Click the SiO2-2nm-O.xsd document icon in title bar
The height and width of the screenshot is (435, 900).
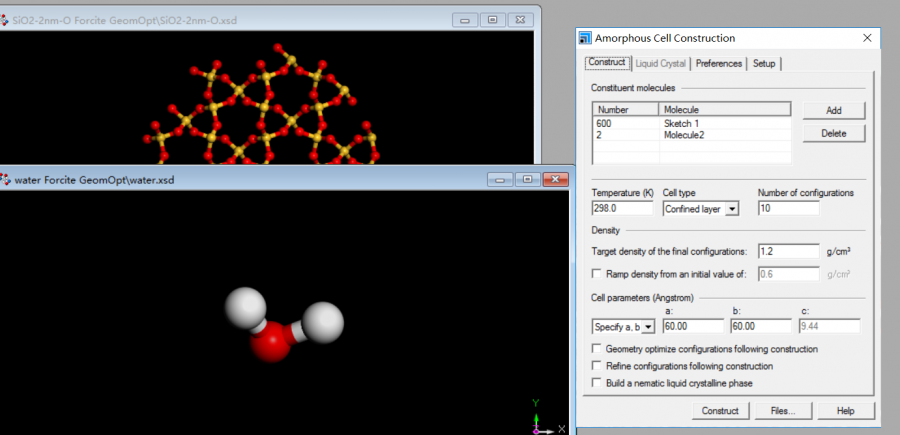coord(4,21)
